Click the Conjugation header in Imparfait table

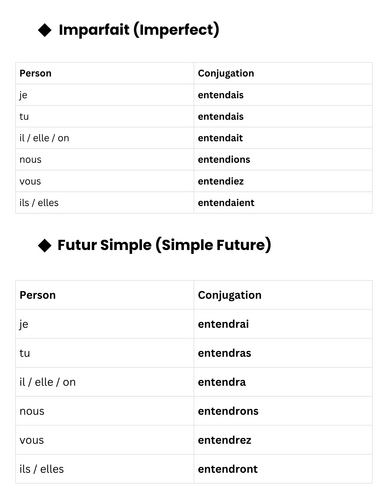point(226,73)
